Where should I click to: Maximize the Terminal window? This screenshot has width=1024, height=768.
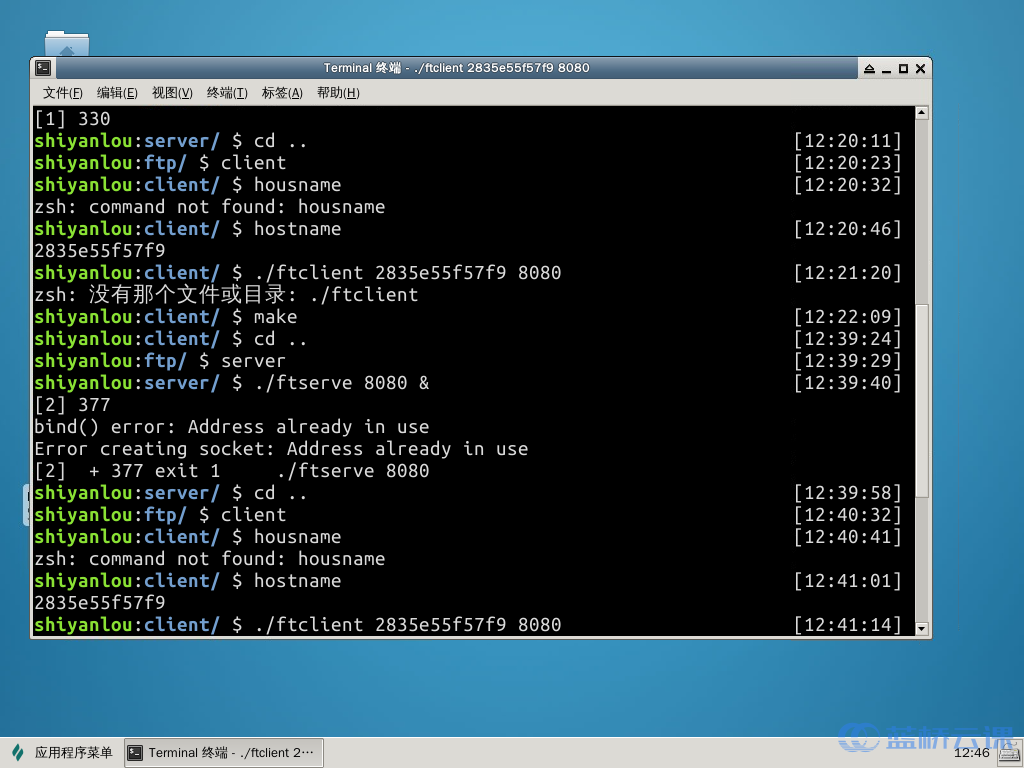[x=903, y=68]
